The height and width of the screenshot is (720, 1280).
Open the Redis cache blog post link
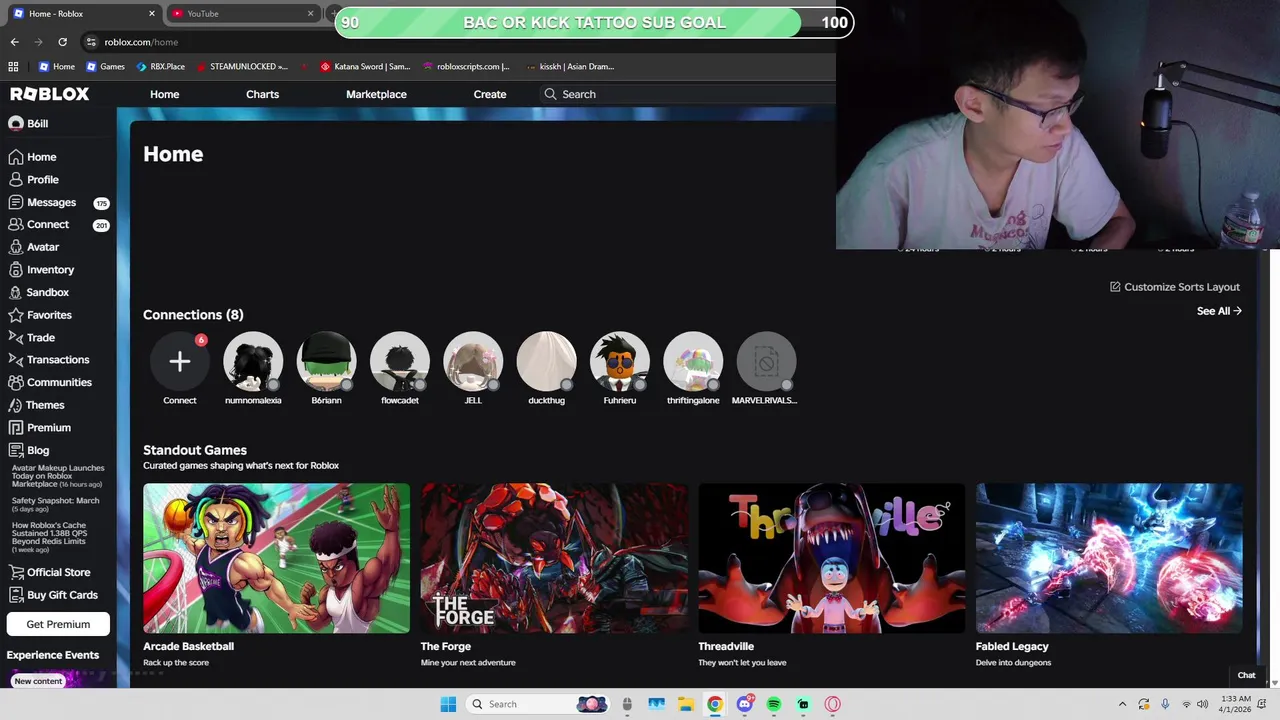click(x=50, y=537)
